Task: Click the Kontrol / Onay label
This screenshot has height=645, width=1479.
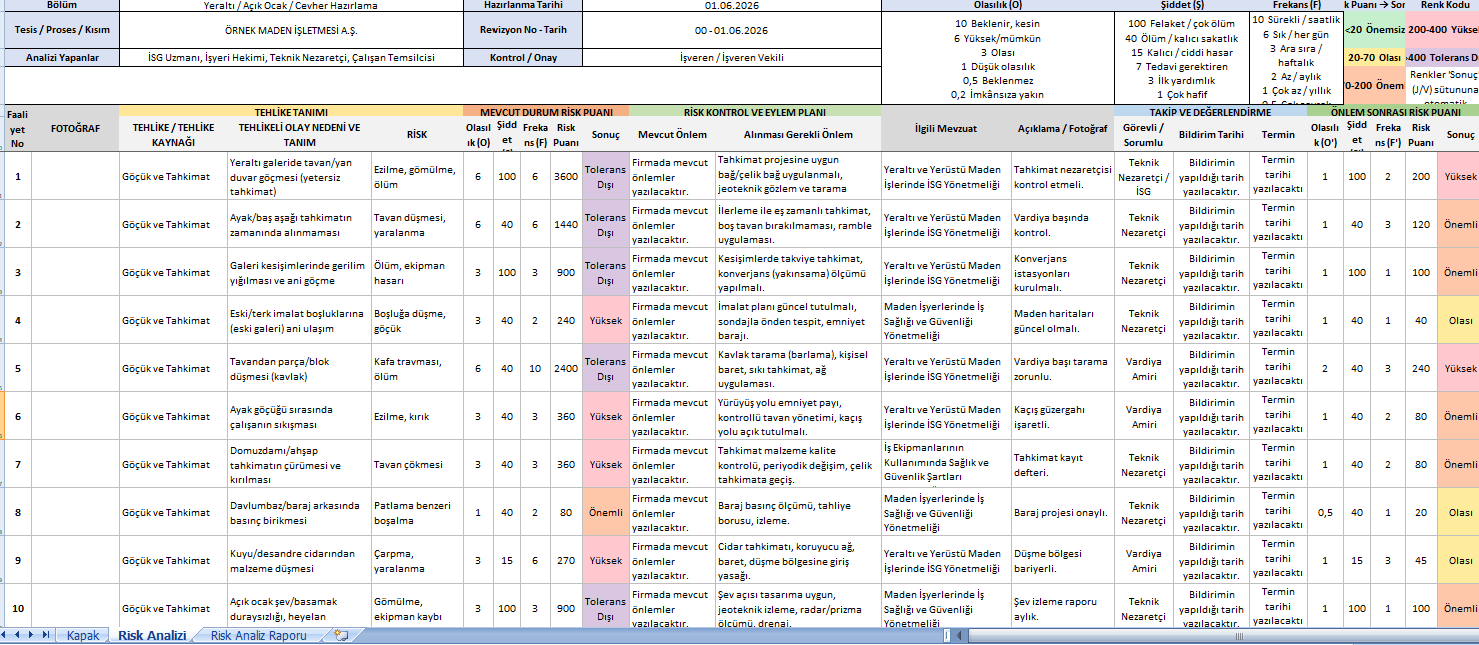Action: 523,57
